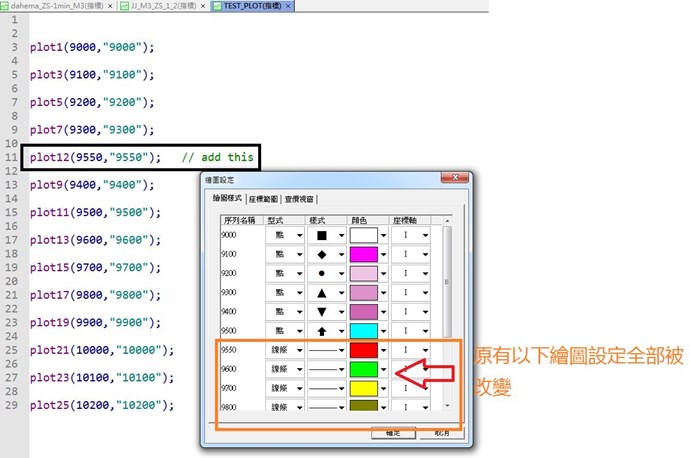Click the 序列名稱 column header

click(241, 220)
